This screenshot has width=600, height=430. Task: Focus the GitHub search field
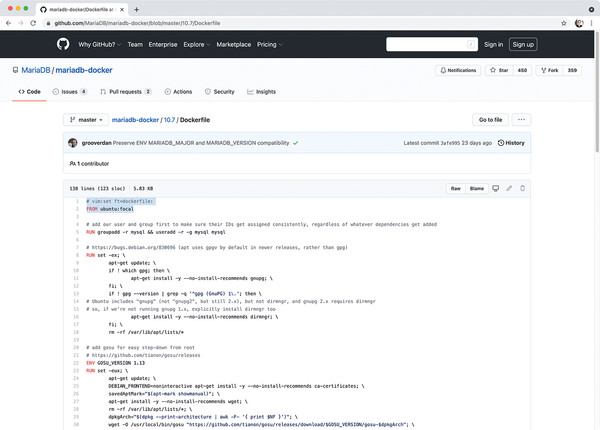pos(432,44)
